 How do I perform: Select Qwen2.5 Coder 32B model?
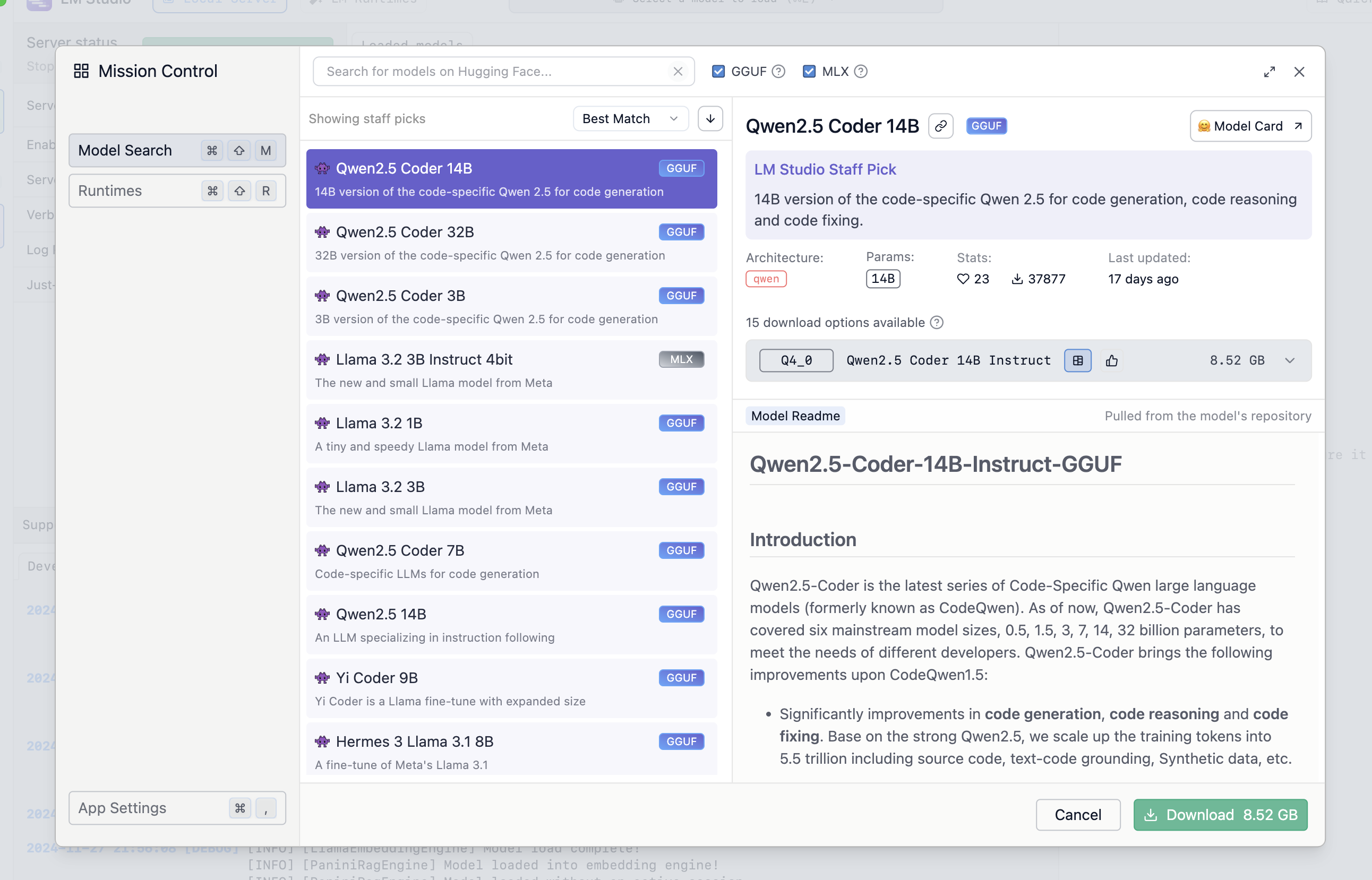coord(512,243)
